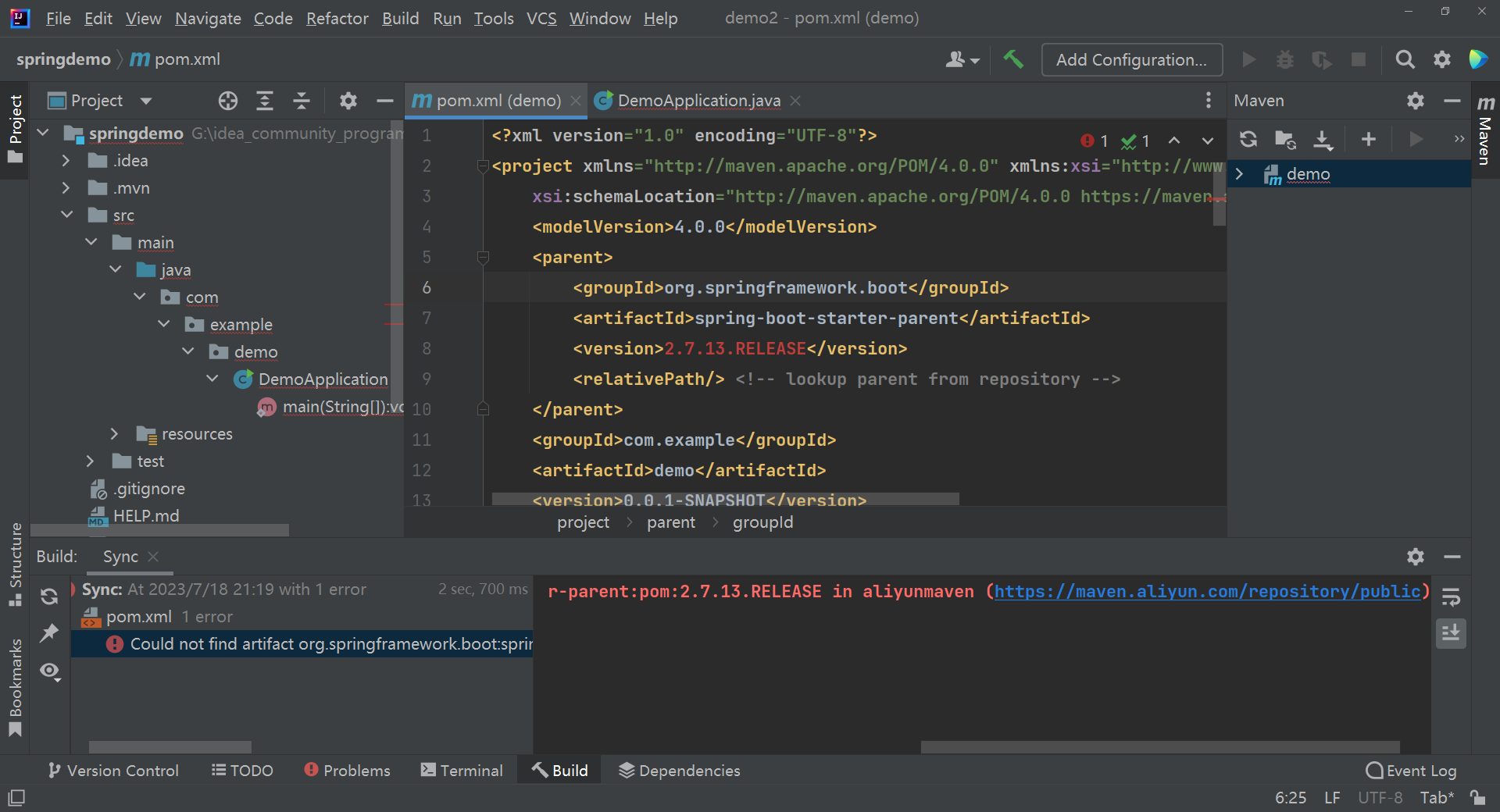Click the Debug bug icon
This screenshot has height=812, width=1500.
pyautogui.click(x=1285, y=59)
